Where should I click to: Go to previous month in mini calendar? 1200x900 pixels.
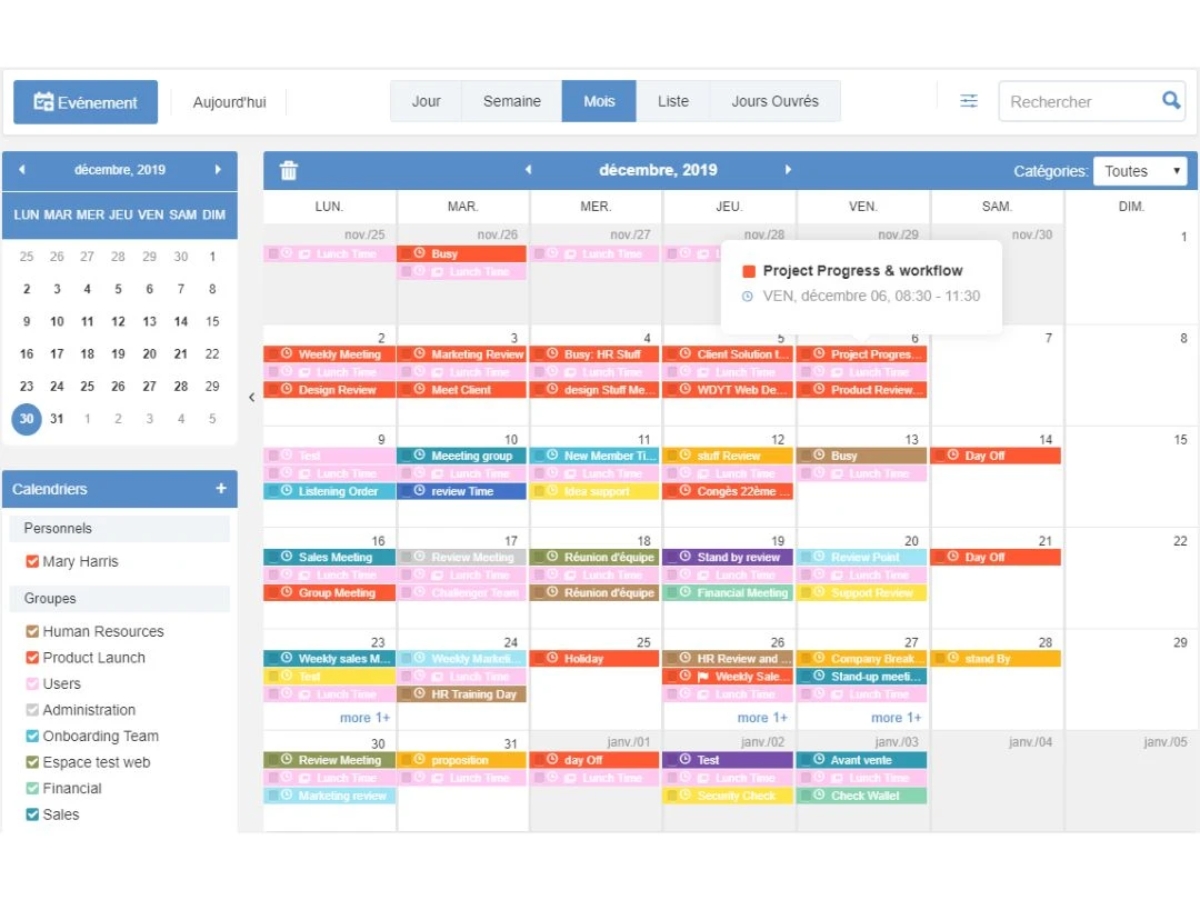pos(22,170)
